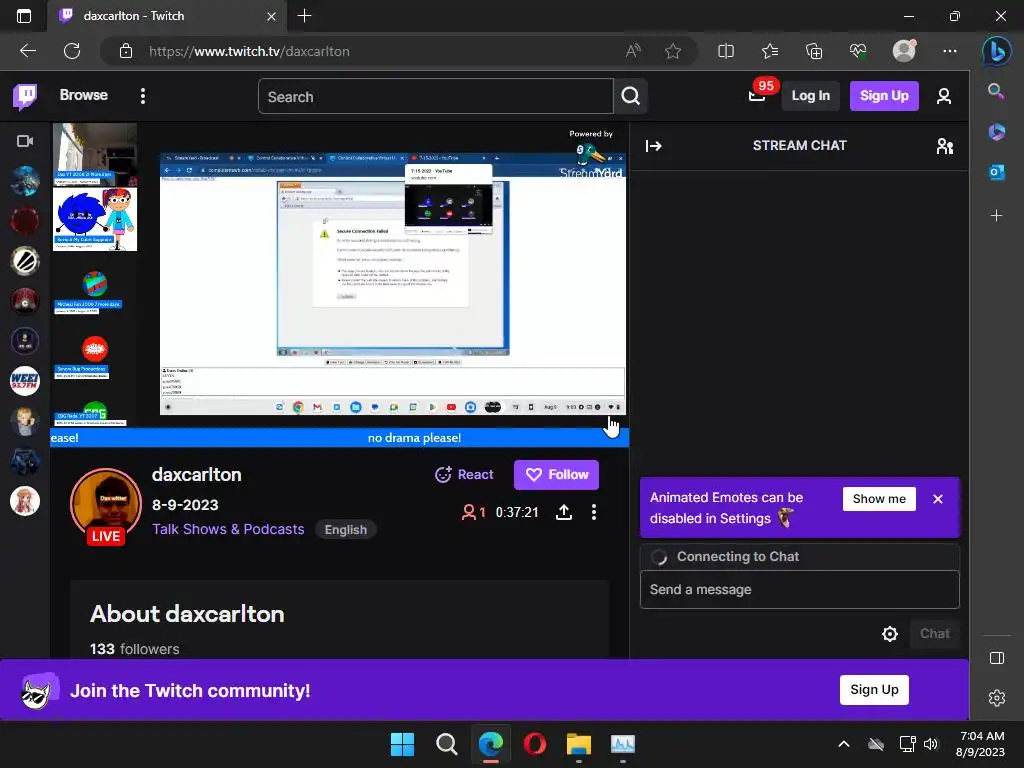Open the Twitch home logo
Viewport: 1024px width, 768px height.
(x=25, y=97)
